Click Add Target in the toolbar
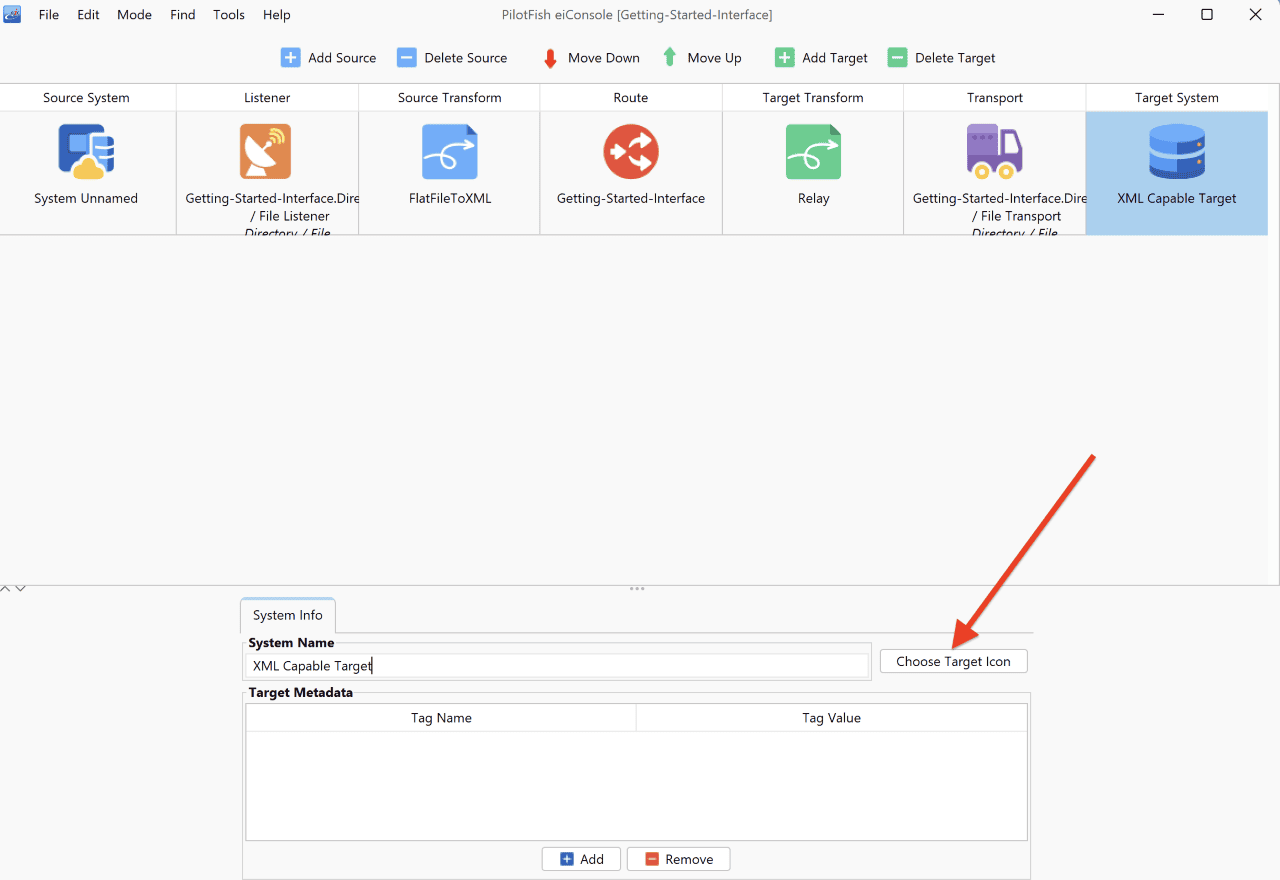The width and height of the screenshot is (1280, 880). point(822,58)
